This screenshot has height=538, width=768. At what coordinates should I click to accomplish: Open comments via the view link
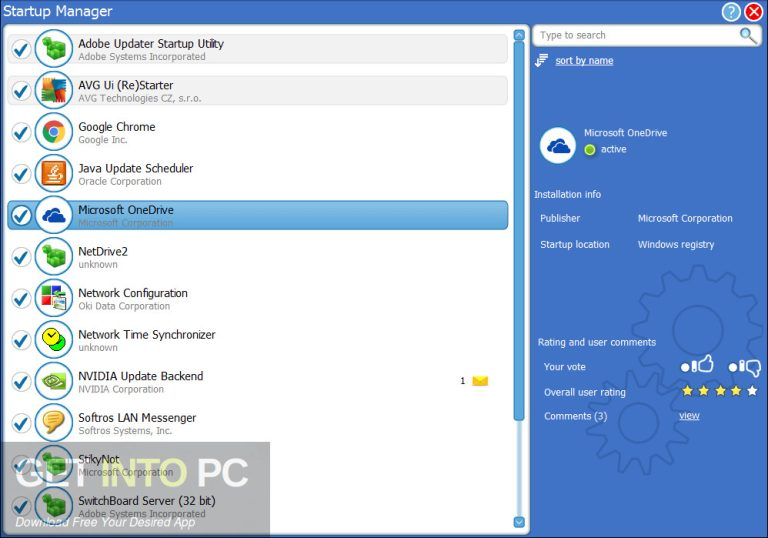click(689, 416)
